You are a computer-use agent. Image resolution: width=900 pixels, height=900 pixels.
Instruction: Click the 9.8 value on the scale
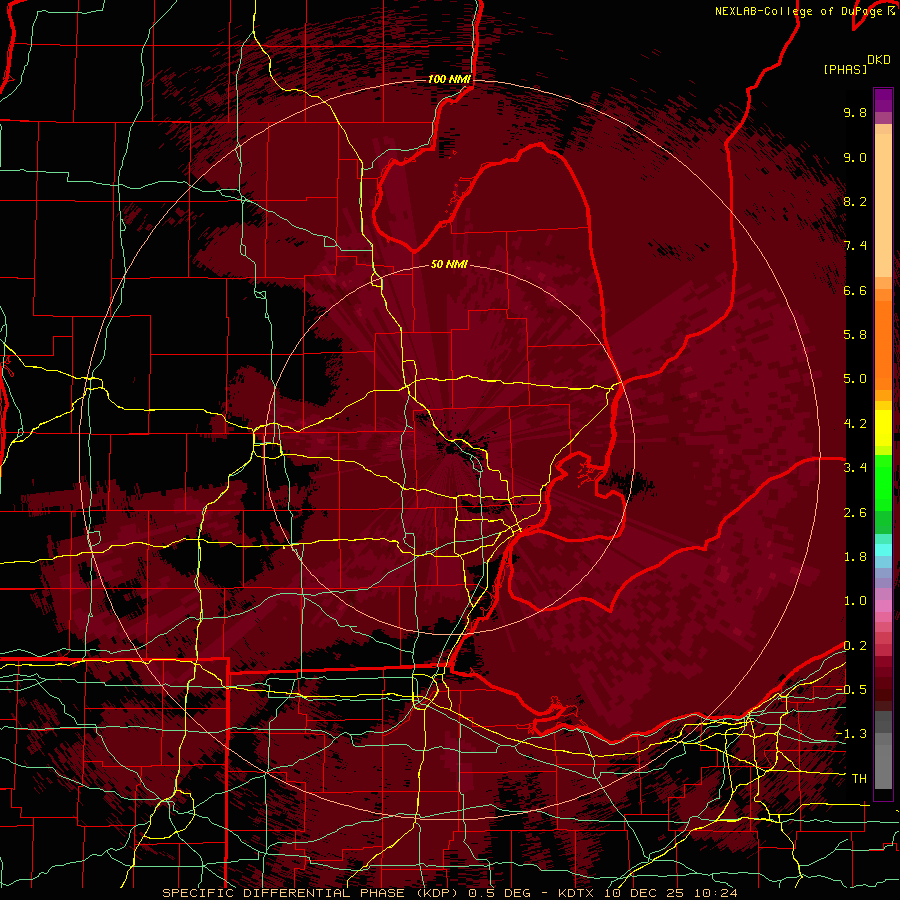(x=855, y=112)
